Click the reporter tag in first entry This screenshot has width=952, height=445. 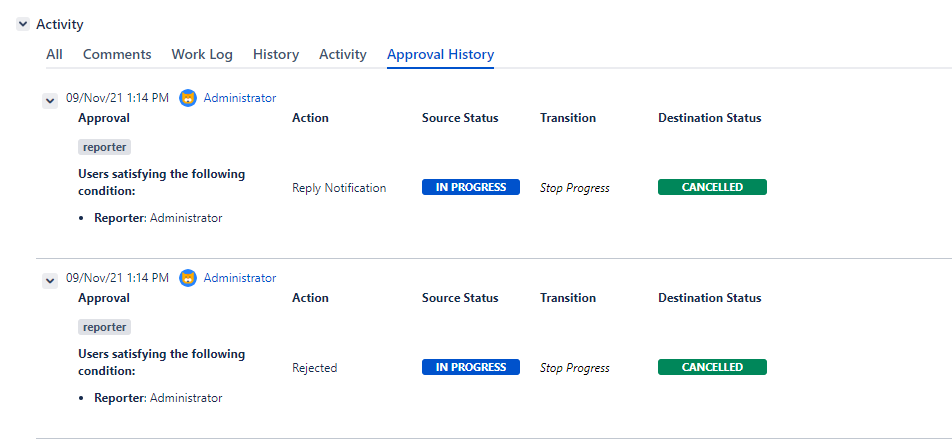[105, 147]
